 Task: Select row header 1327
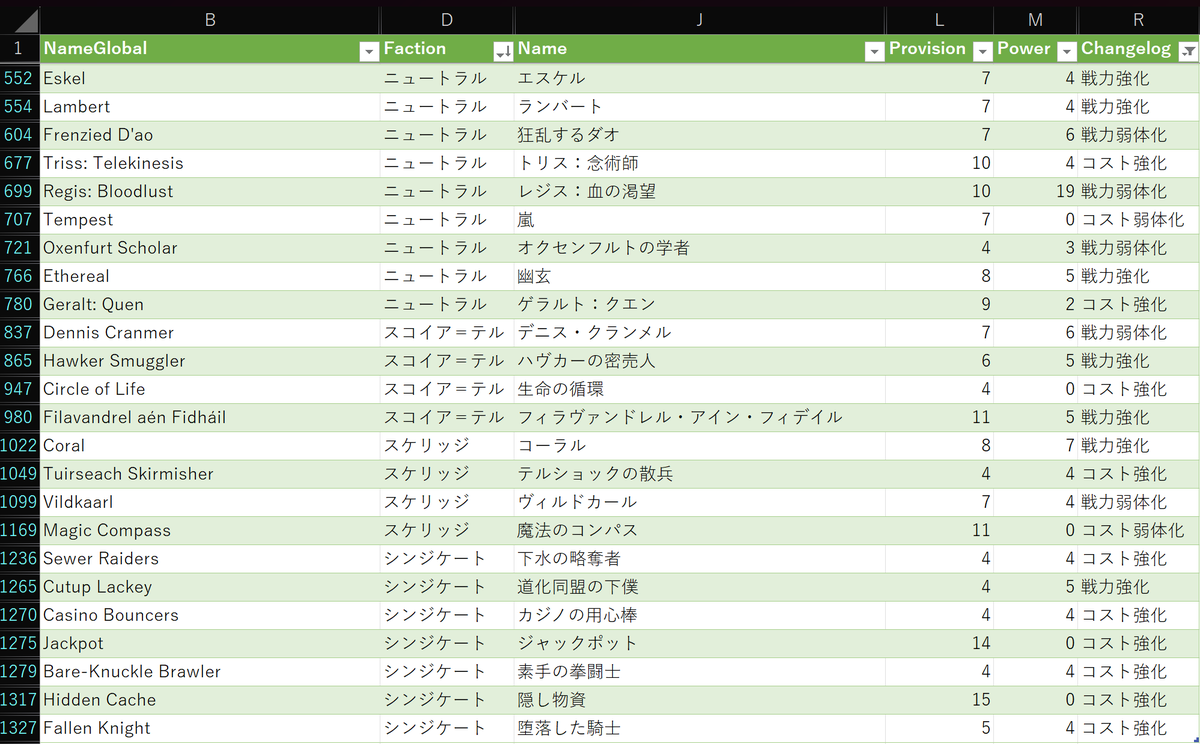pyautogui.click(x=20, y=728)
